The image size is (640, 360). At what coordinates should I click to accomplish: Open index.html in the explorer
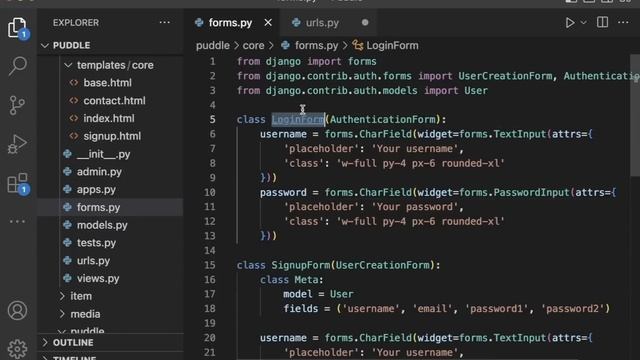pyautogui.click(x=109, y=119)
